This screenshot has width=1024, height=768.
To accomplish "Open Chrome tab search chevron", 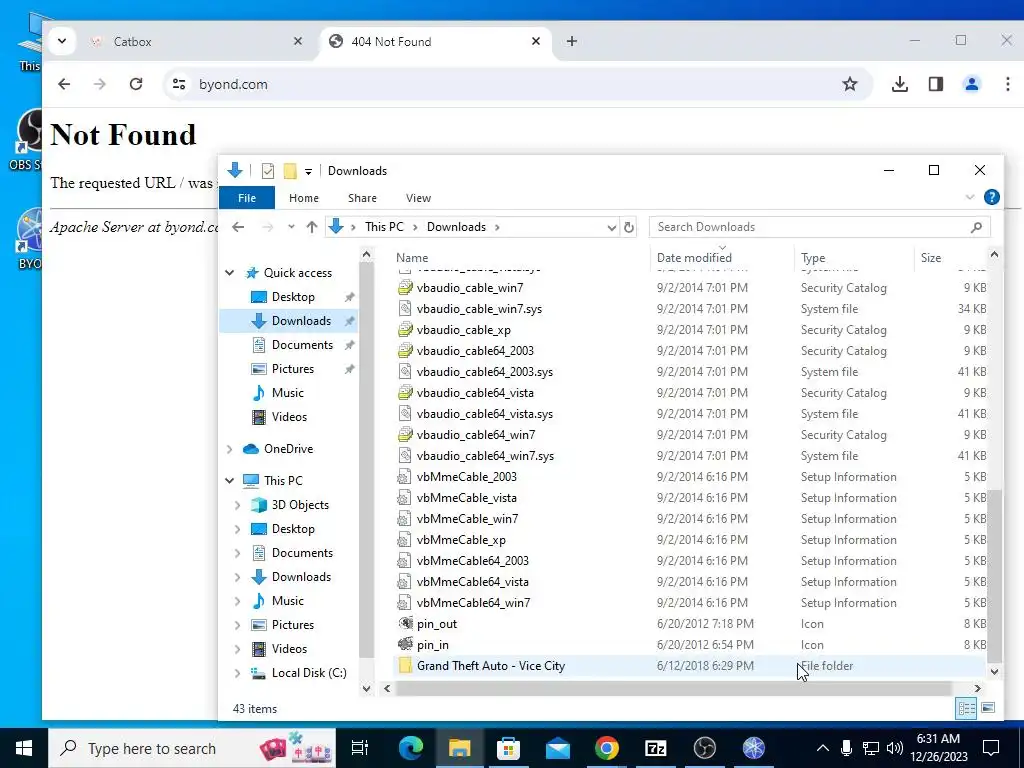I will [x=62, y=41].
